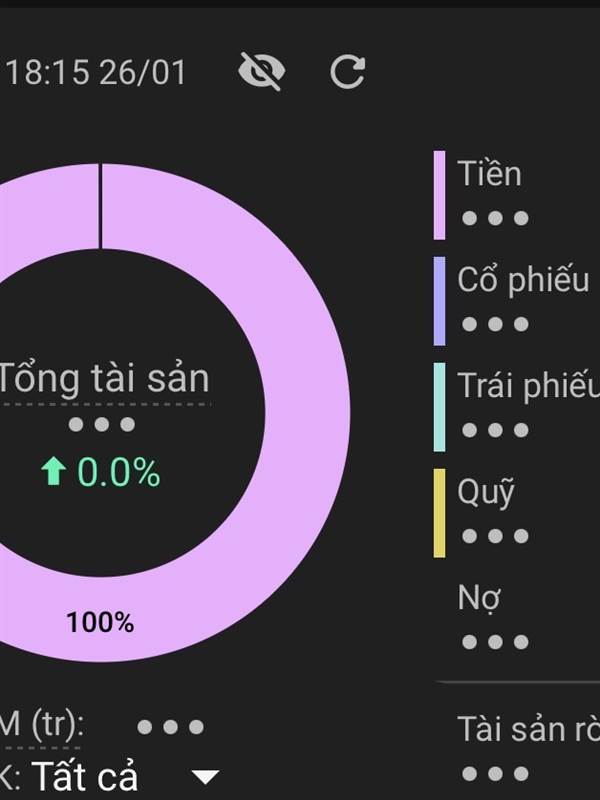Viewport: 600px width, 800px height.
Task: Select the Tiền legend item
Action: click(490, 174)
